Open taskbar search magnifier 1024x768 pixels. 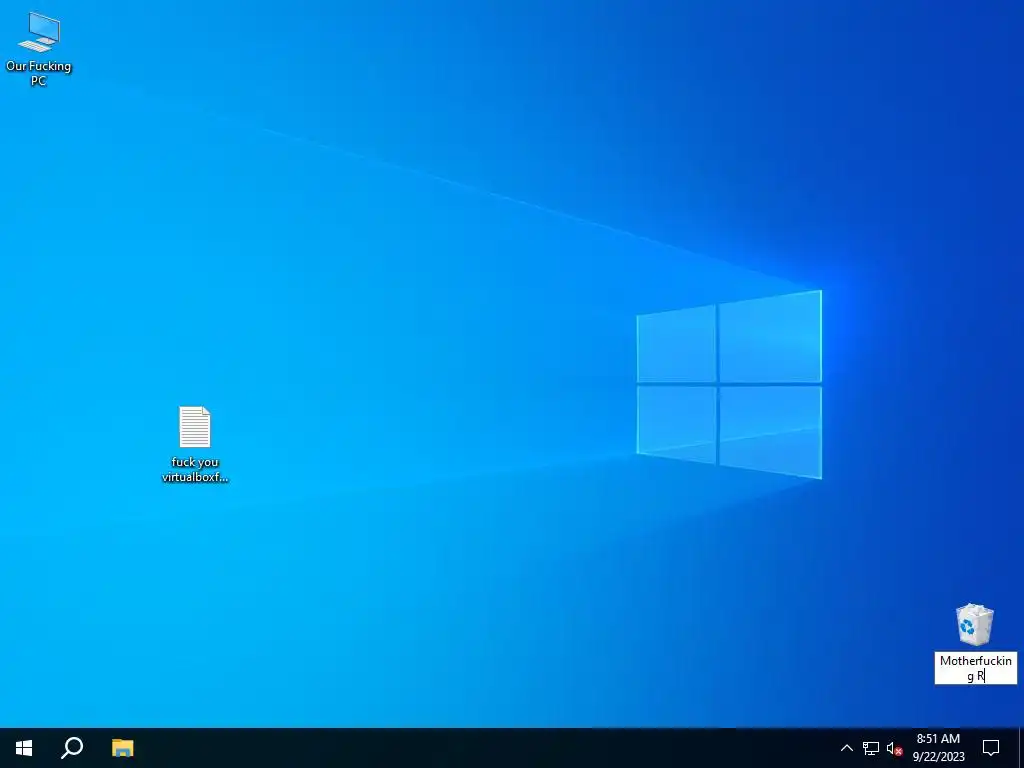click(x=72, y=748)
